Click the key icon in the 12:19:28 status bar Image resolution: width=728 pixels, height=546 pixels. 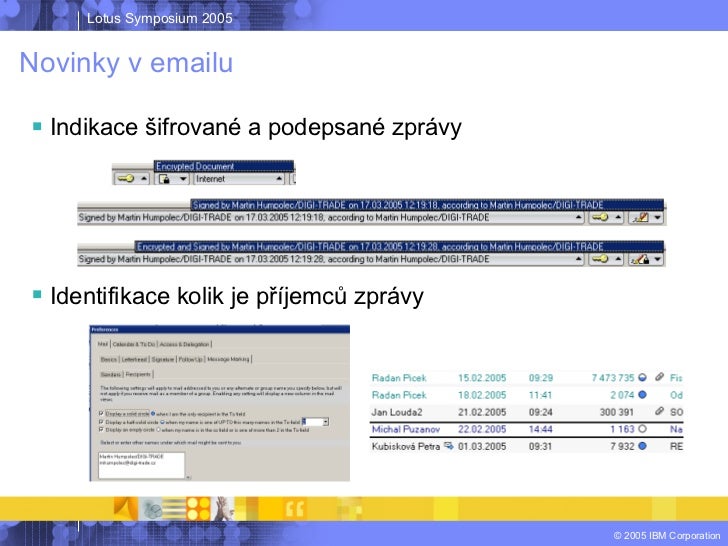[600, 259]
